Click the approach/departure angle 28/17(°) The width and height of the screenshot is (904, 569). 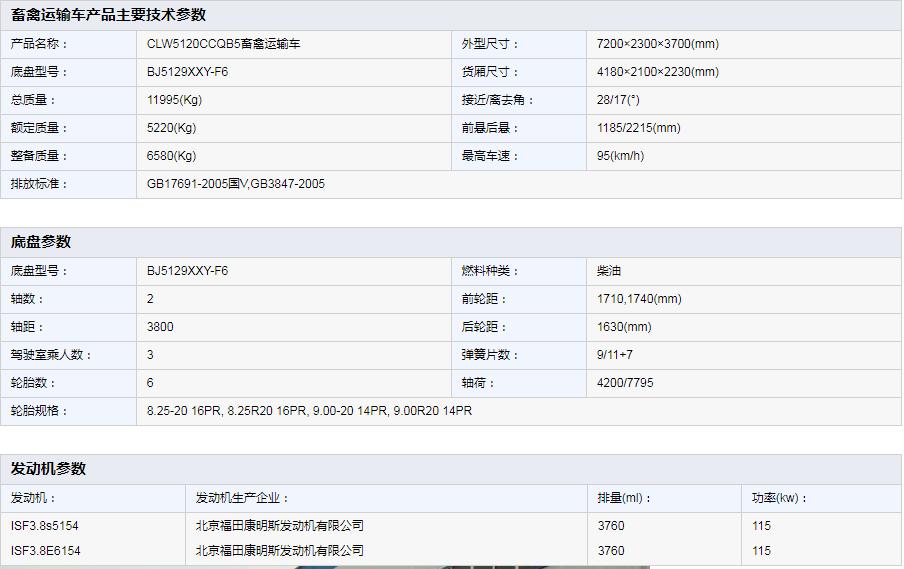coord(618,100)
